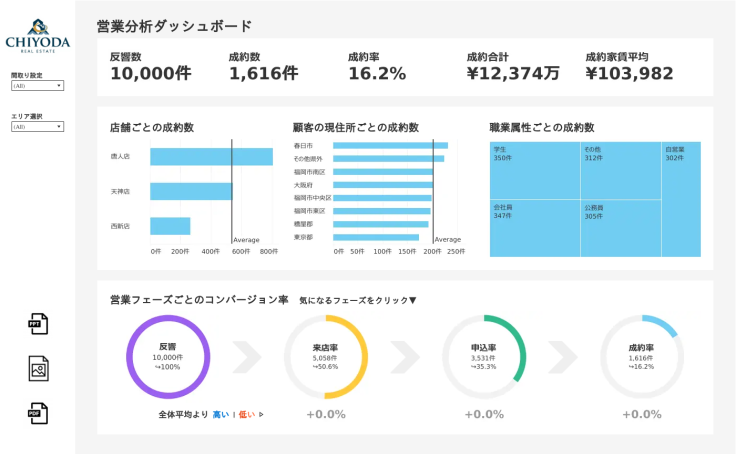Select the 会社員 347件 treemap tile
This screenshot has width=736, height=454.
coord(535,228)
